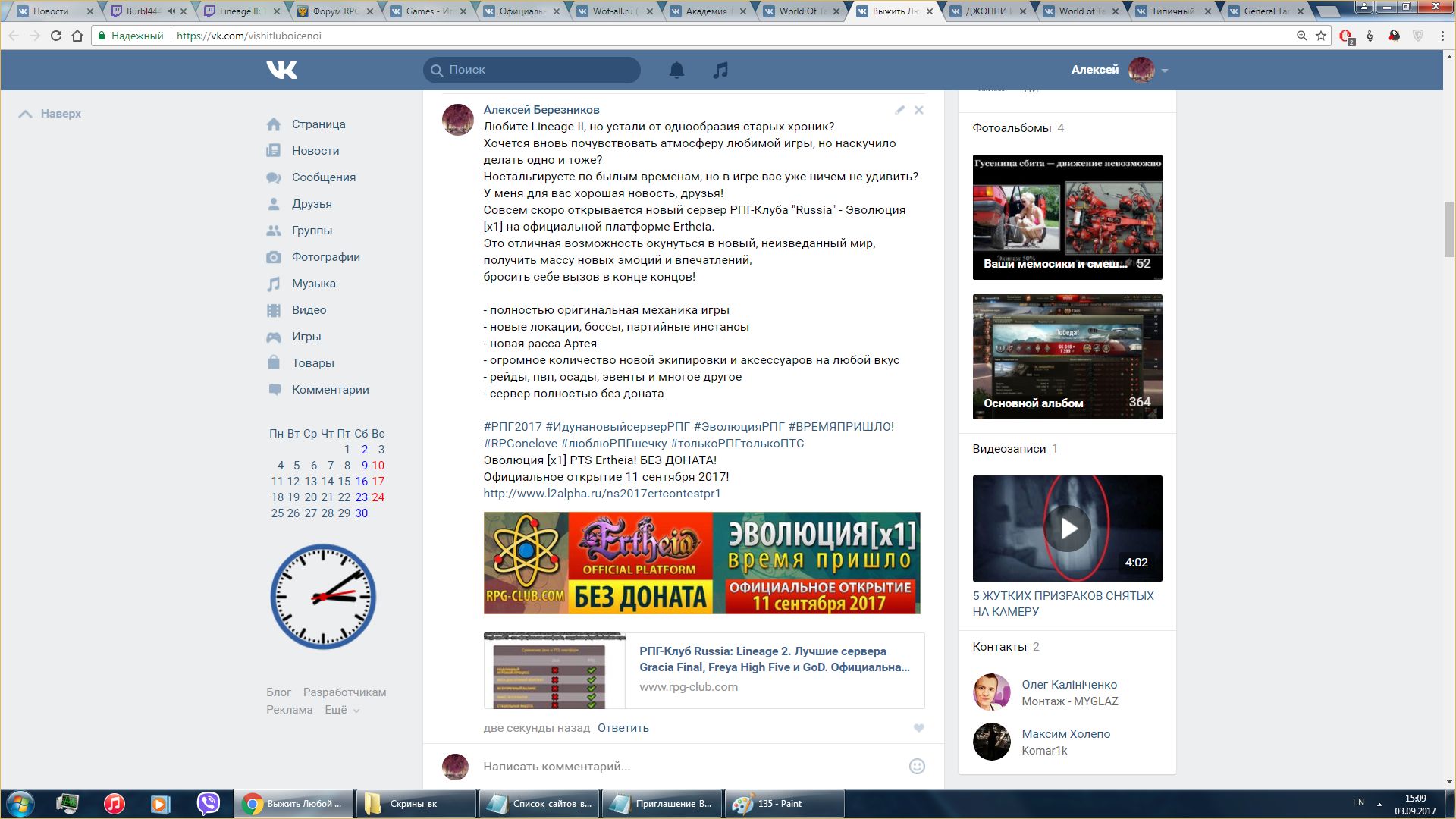
Task: Open author name Алексей Березников
Action: click(x=541, y=110)
